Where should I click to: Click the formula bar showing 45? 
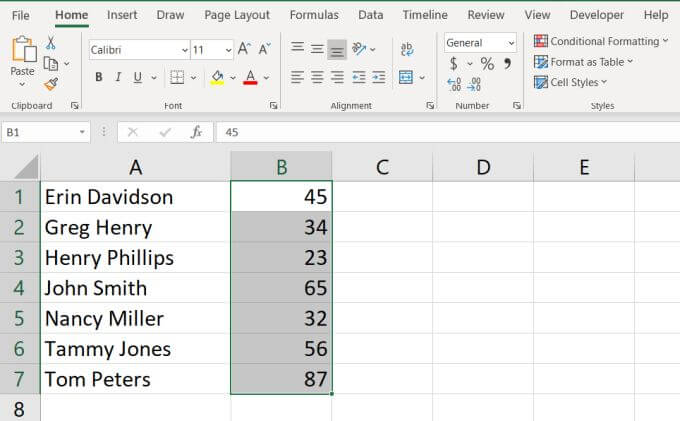coord(448,132)
